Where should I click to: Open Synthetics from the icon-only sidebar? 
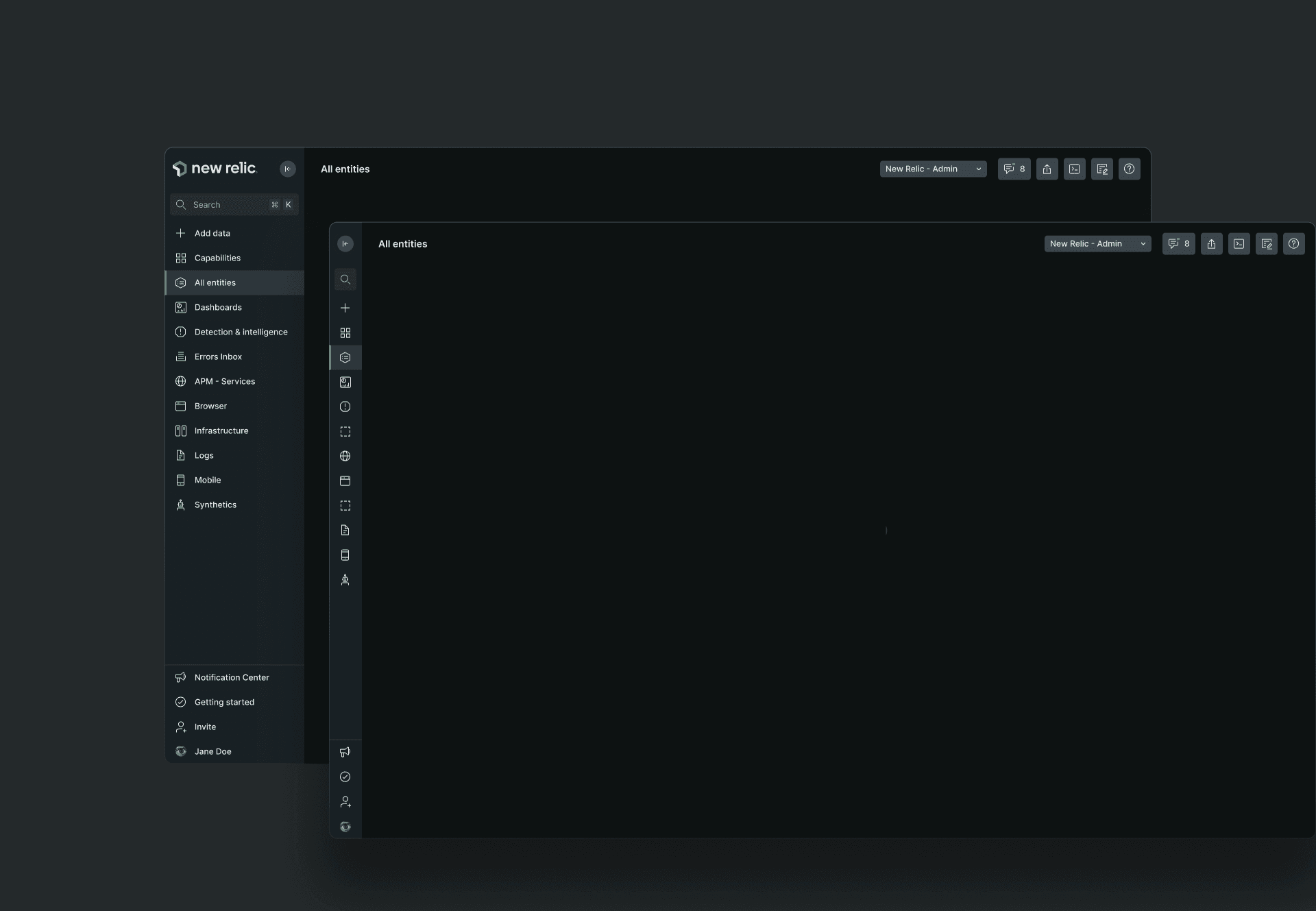tap(345, 580)
